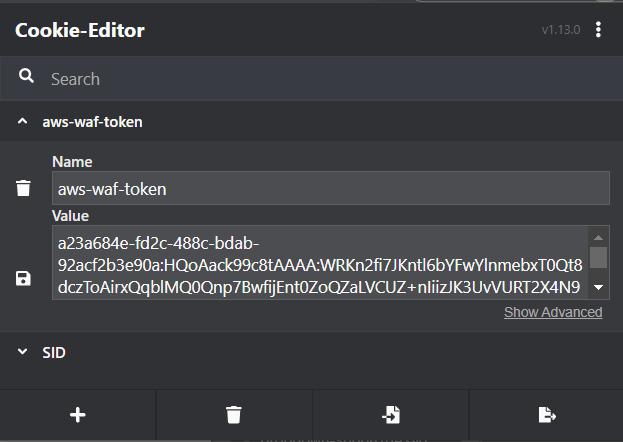This screenshot has width=623, height=442.
Task: Click the Value field scrollbar thumb
Action: point(598,258)
